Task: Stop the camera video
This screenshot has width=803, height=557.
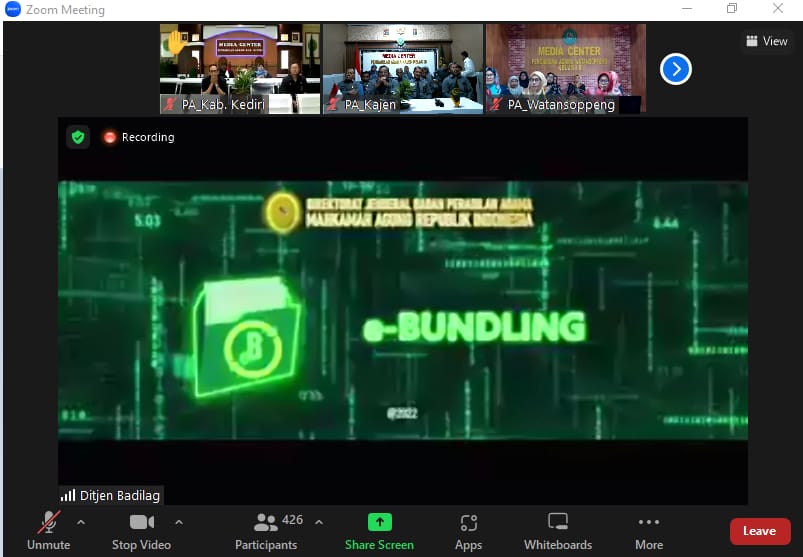Action: [x=141, y=531]
